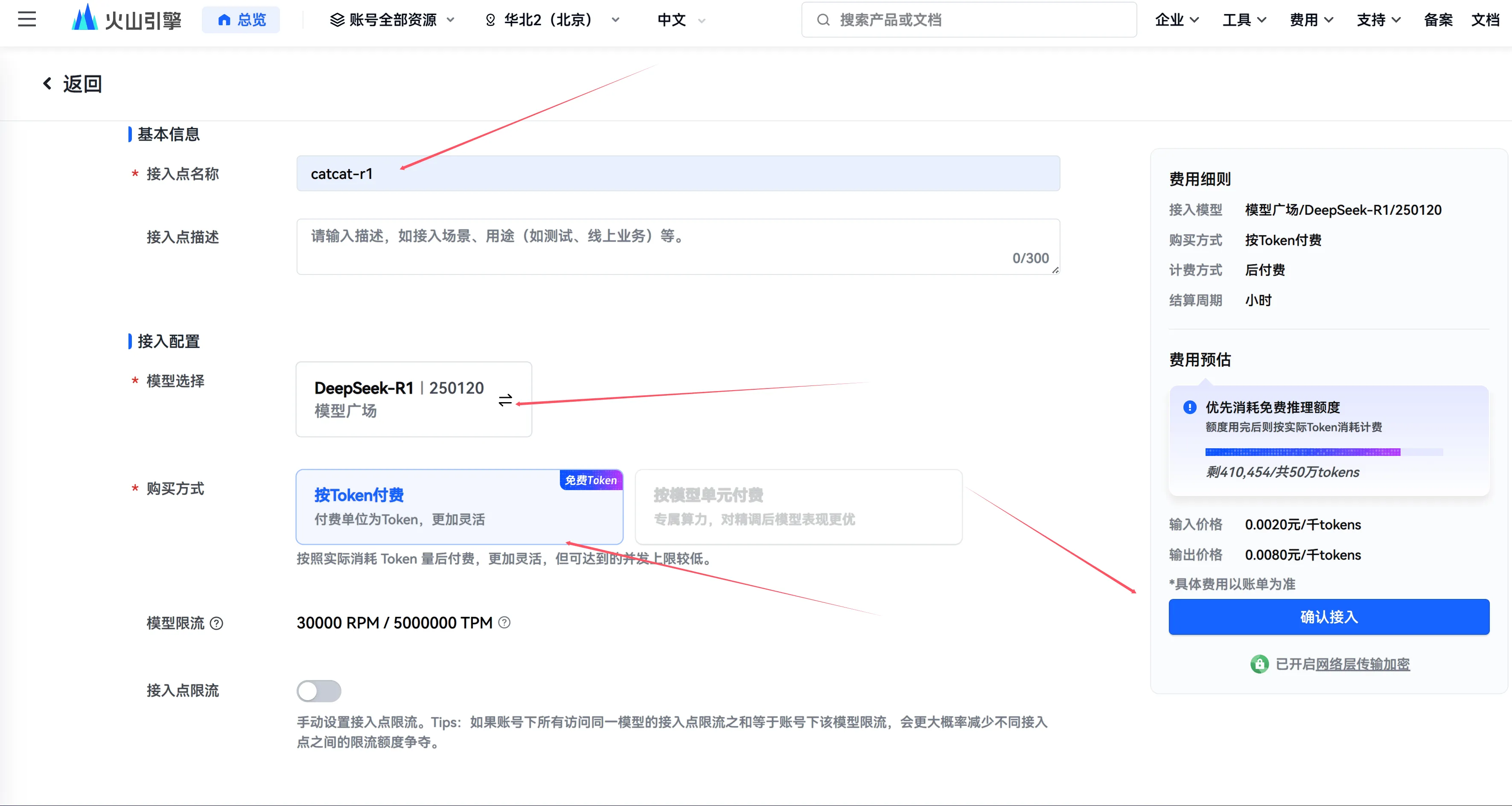Click the search magnifier icon
The image size is (1512, 806).
click(823, 20)
